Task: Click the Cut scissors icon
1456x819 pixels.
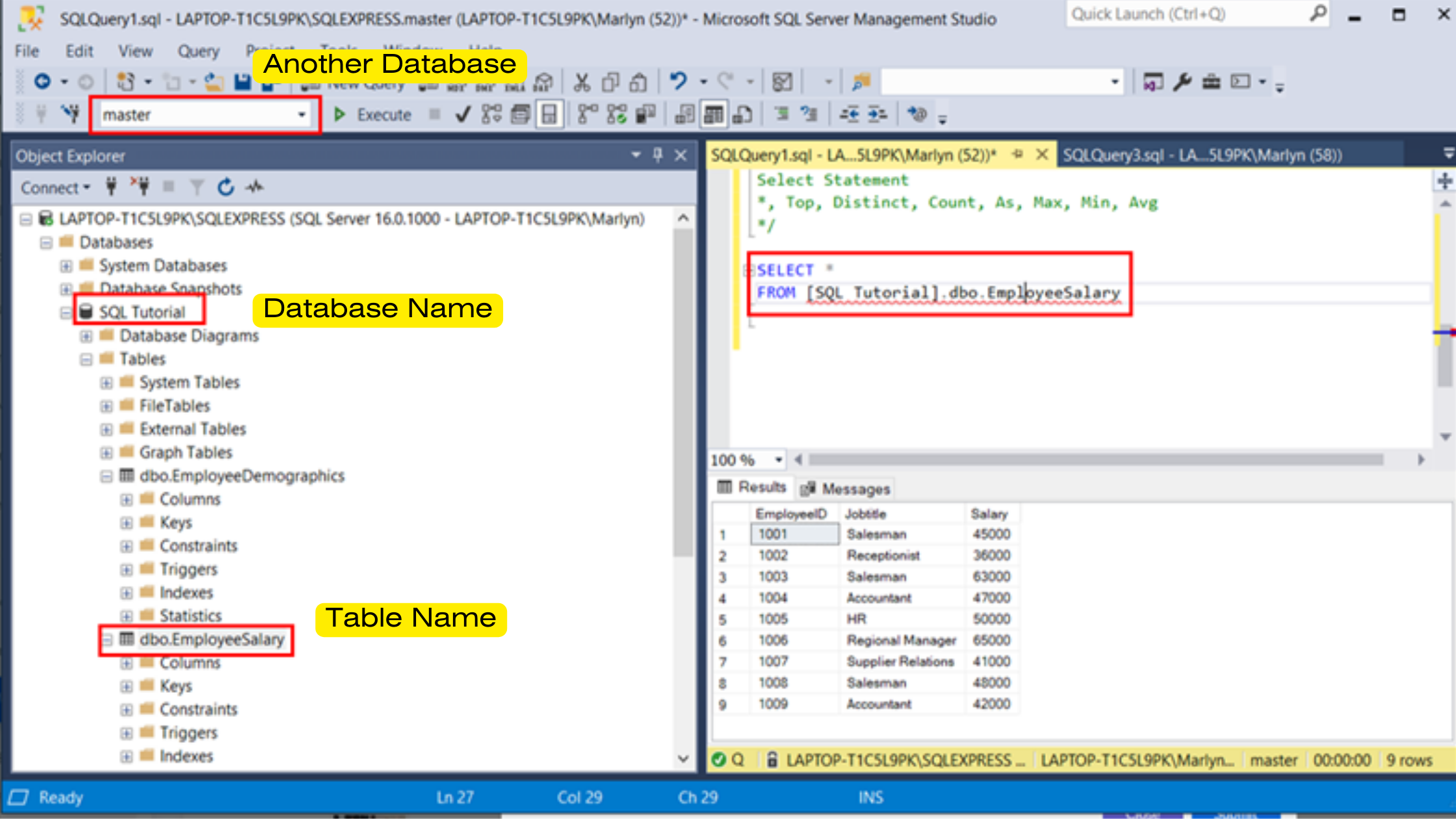Action: pyautogui.click(x=582, y=83)
